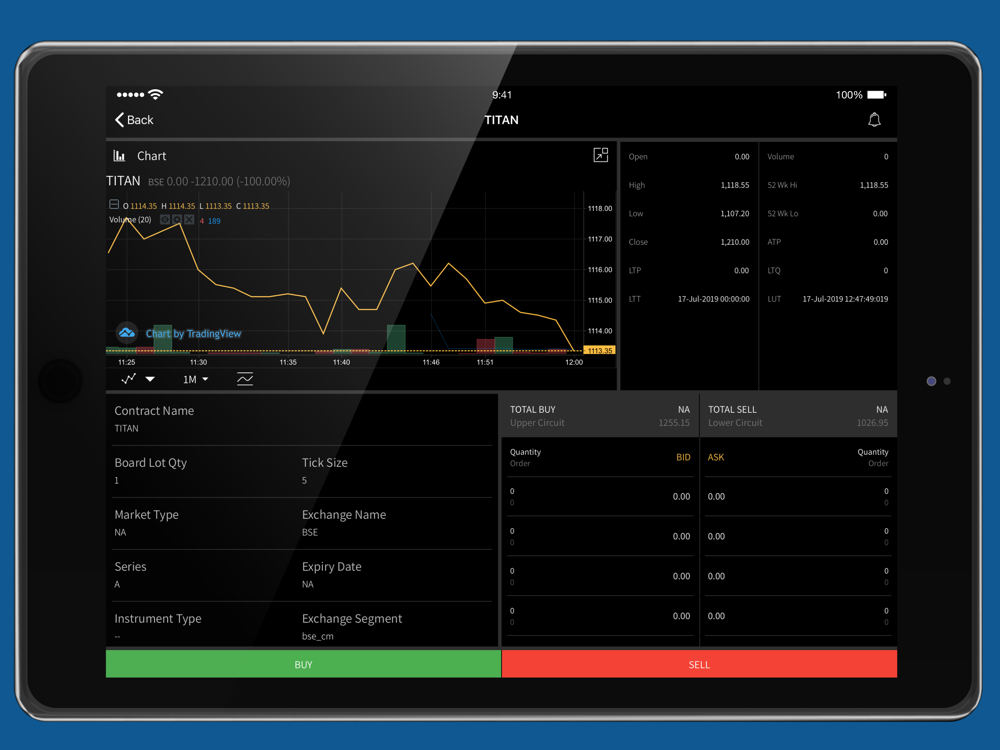This screenshot has width=1000, height=750.
Task: Click the TOTAL SELL header
Action: (732, 409)
